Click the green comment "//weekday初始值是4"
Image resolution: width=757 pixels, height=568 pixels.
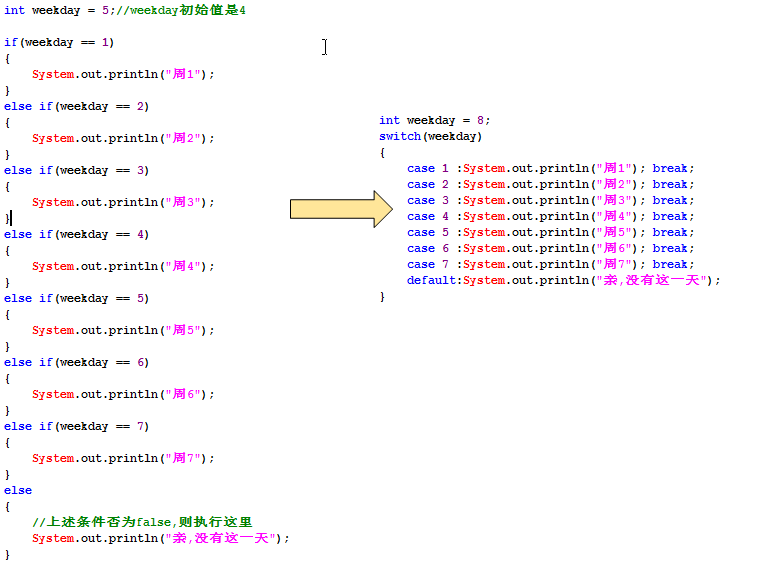click(x=181, y=10)
